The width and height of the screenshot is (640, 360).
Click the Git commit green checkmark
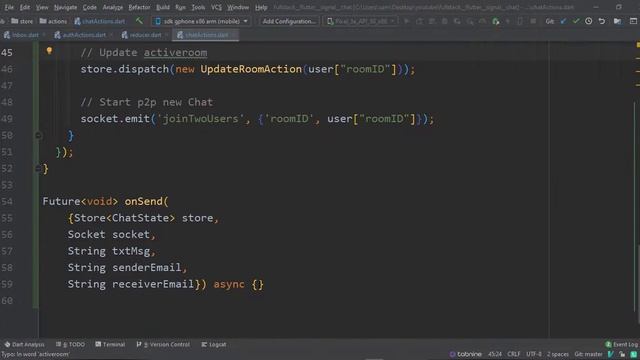(x=576, y=21)
